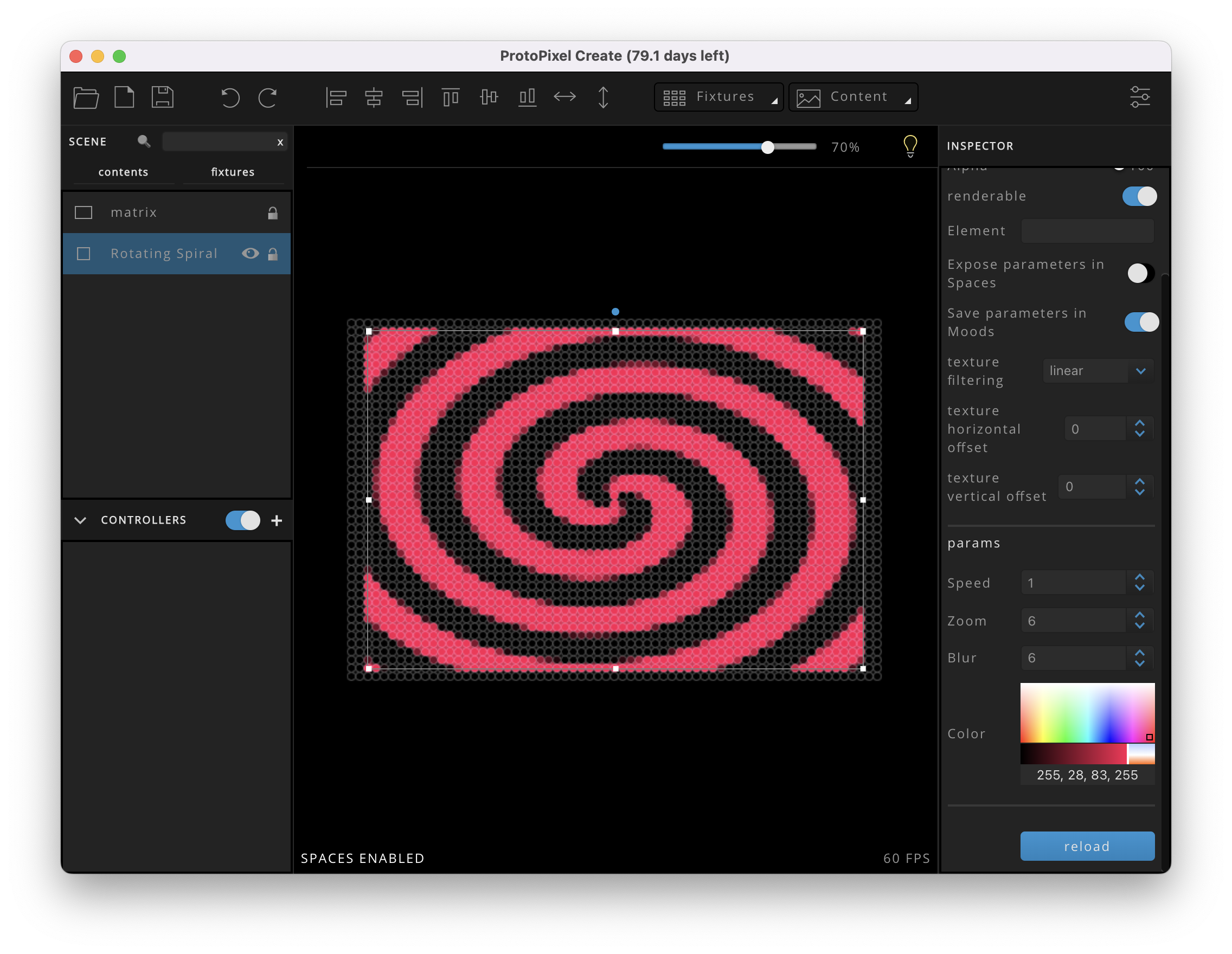Click the texture horizontal offset field
Screen dimensions: 1232x954
point(1094,429)
